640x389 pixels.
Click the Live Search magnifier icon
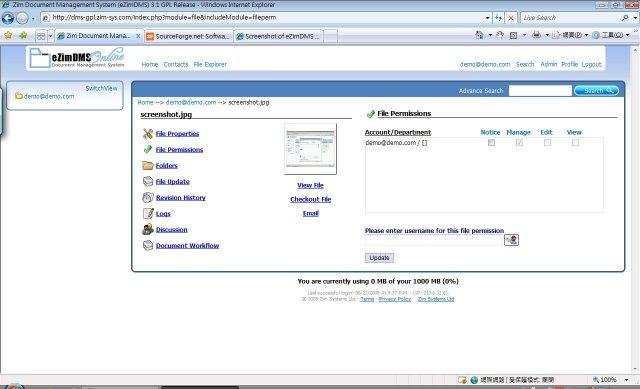pos(625,18)
